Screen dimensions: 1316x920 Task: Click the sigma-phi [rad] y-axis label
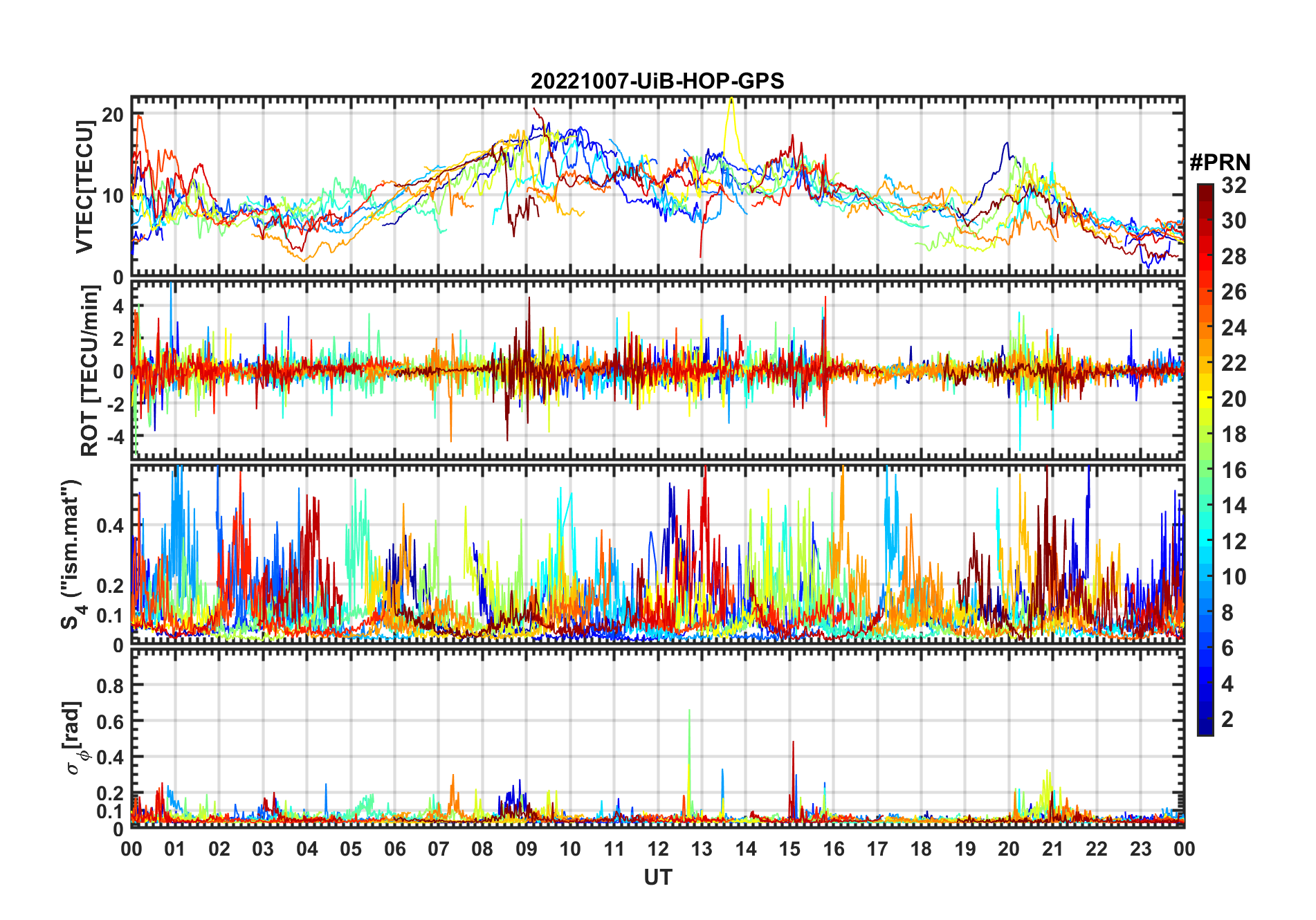[x=73, y=738]
